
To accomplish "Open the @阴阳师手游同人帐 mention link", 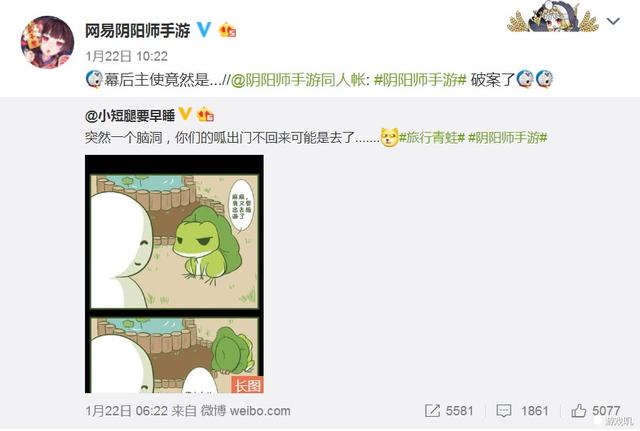I will (298, 80).
